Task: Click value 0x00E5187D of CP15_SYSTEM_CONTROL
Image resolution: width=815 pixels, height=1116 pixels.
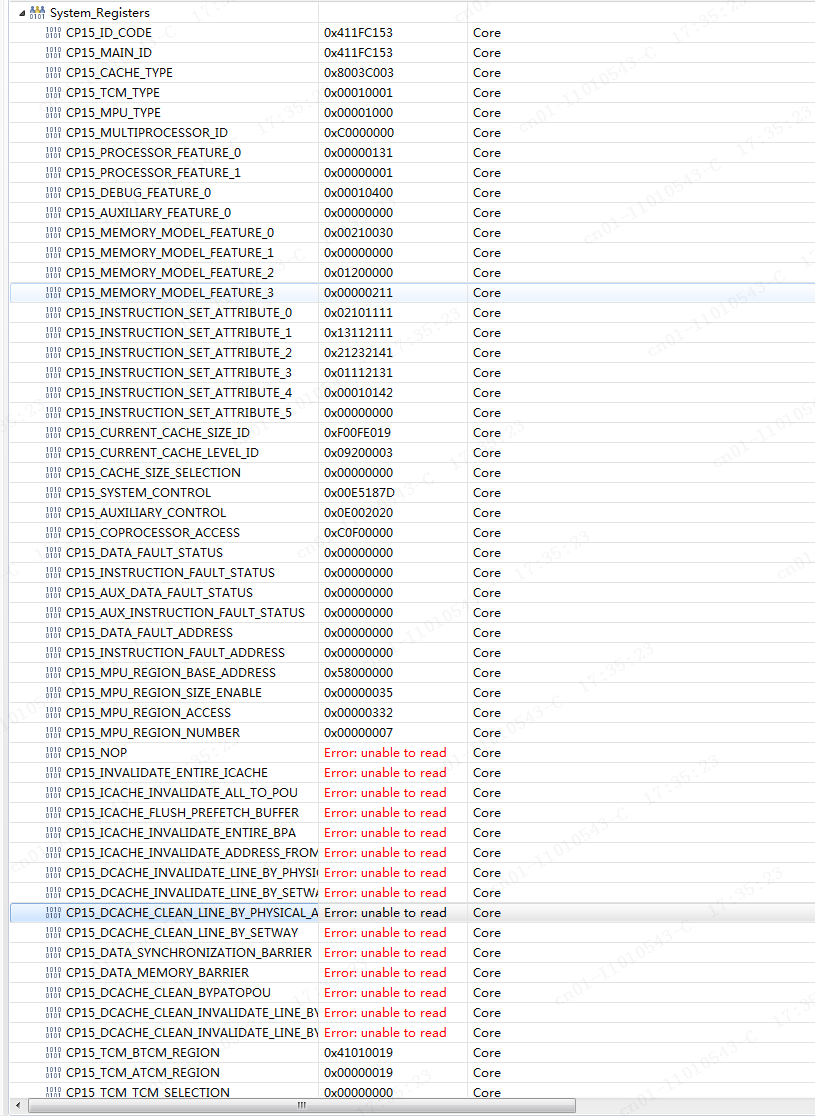Action: point(359,493)
